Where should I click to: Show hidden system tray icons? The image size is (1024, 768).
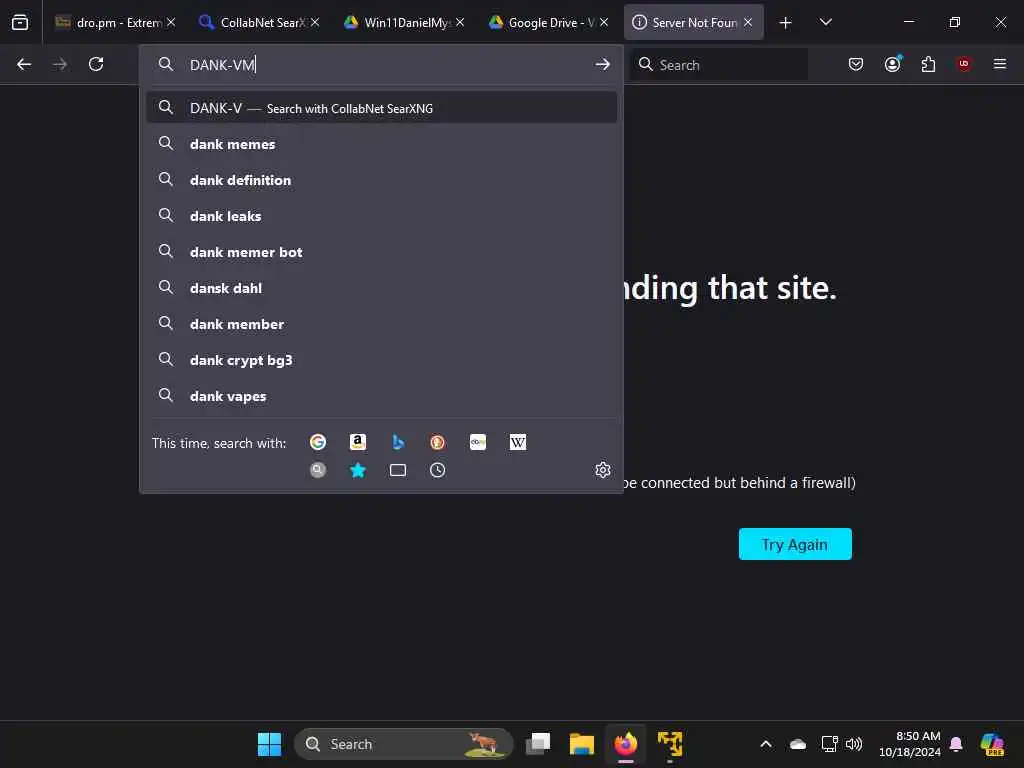pyautogui.click(x=766, y=744)
